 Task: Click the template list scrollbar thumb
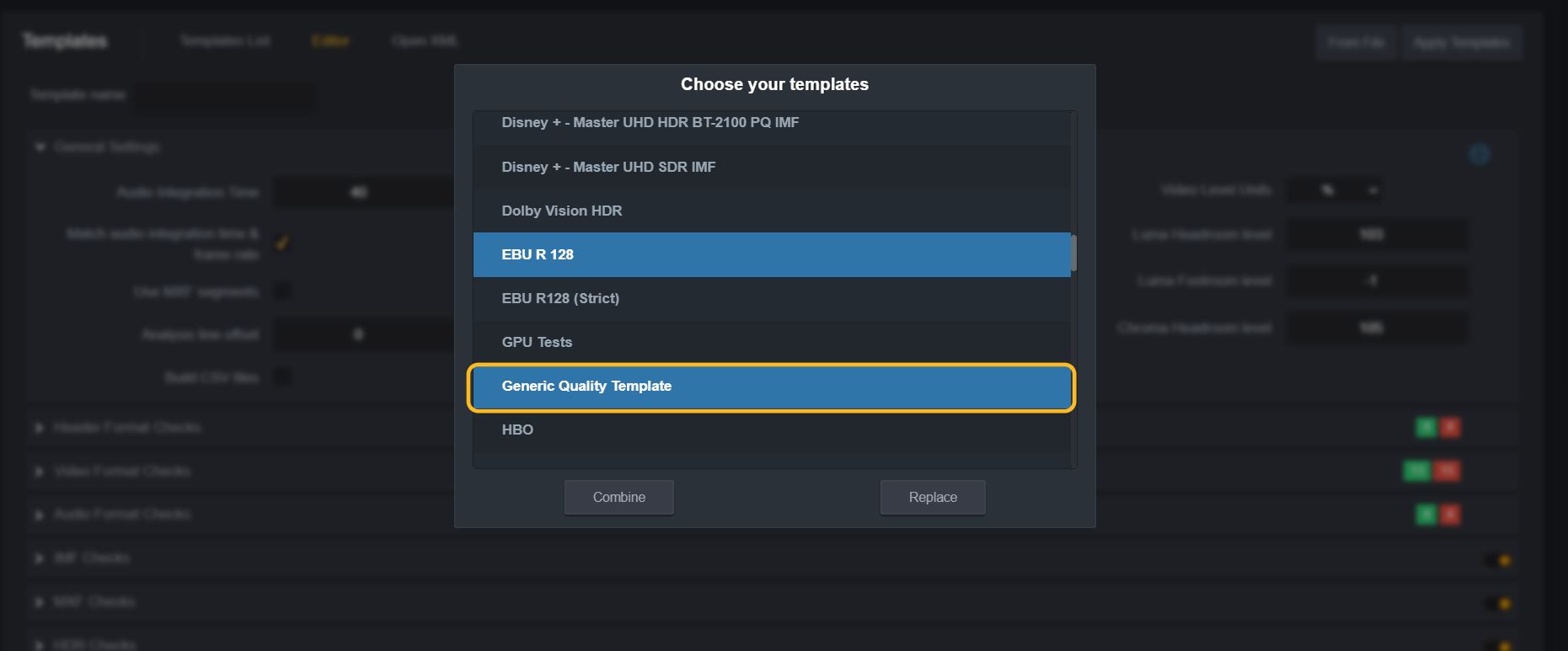coord(1073,253)
